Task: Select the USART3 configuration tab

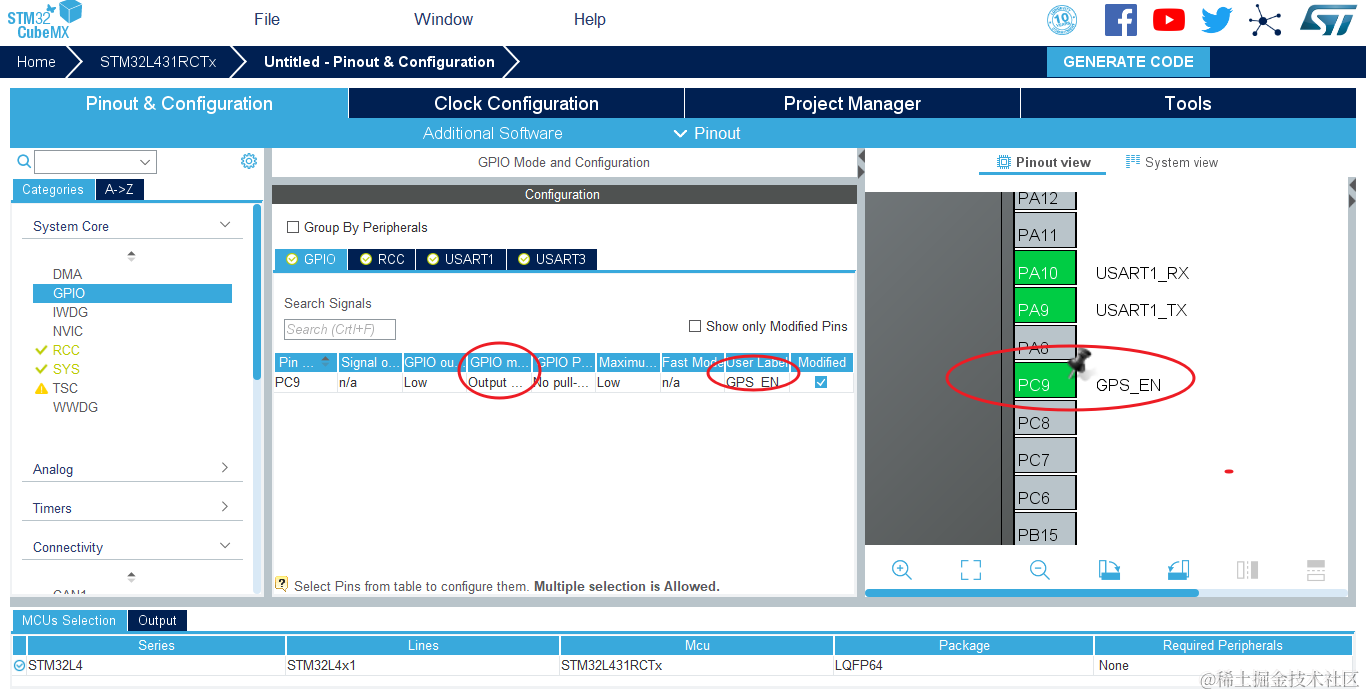Action: click(x=552, y=259)
